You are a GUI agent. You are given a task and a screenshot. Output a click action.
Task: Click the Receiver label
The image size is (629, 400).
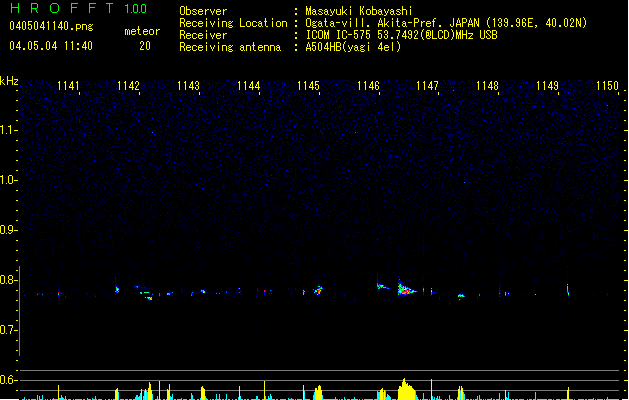coord(203,35)
